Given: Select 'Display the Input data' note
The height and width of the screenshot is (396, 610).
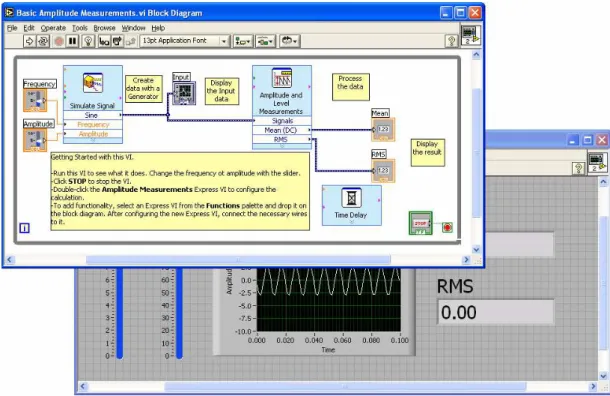Looking at the screenshot, I should click(x=221, y=91).
